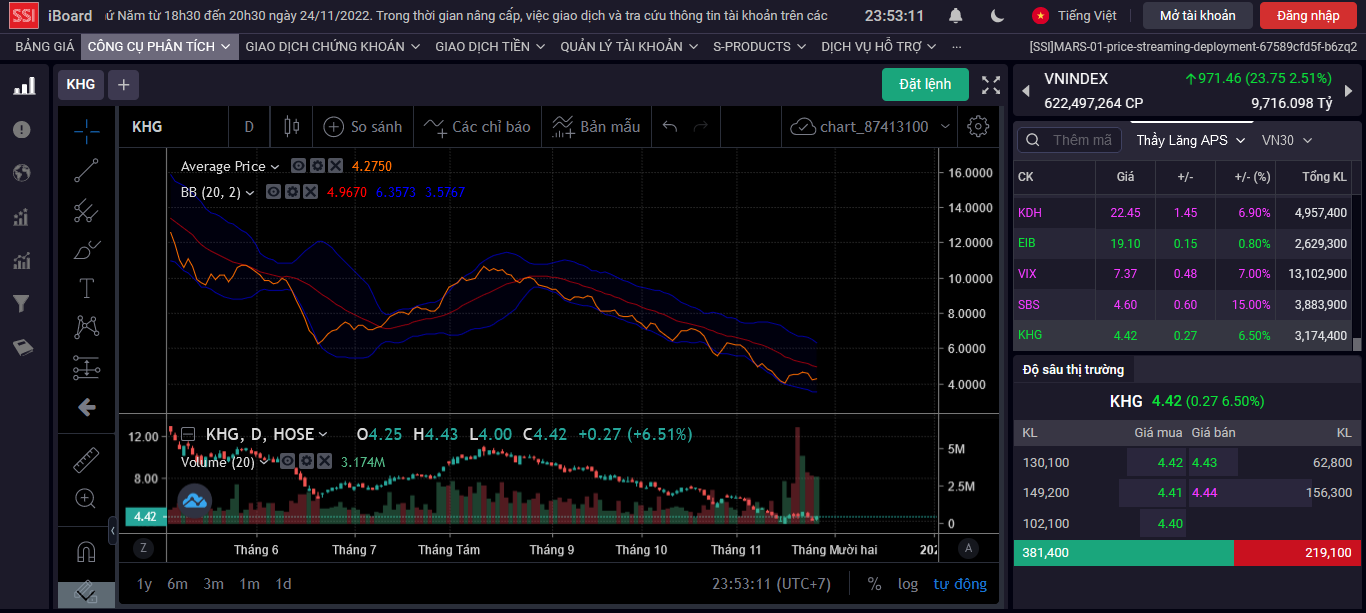
Task: Click 'So sánh' compare button
Action: click(x=363, y=127)
